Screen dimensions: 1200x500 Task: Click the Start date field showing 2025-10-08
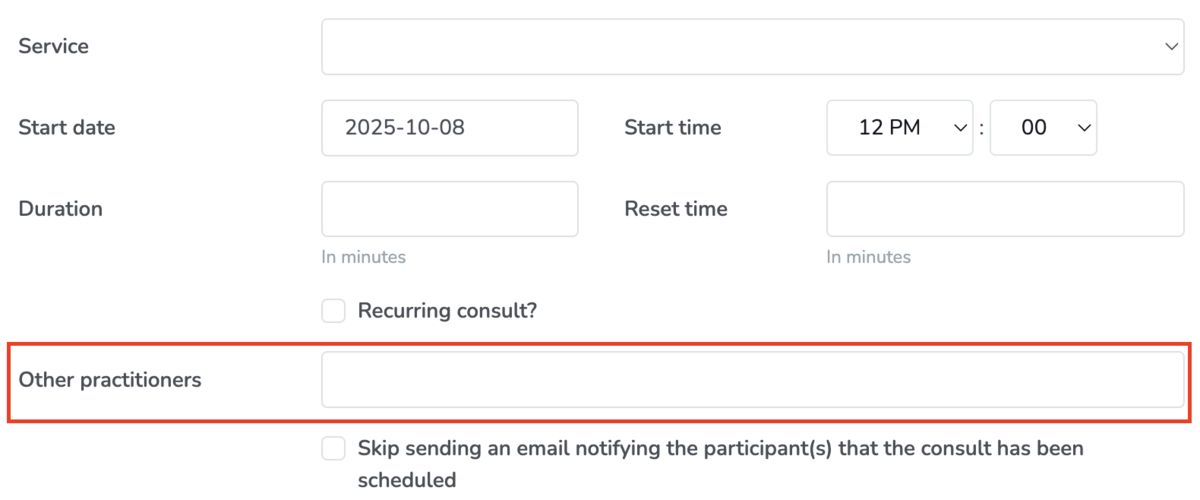click(x=449, y=128)
